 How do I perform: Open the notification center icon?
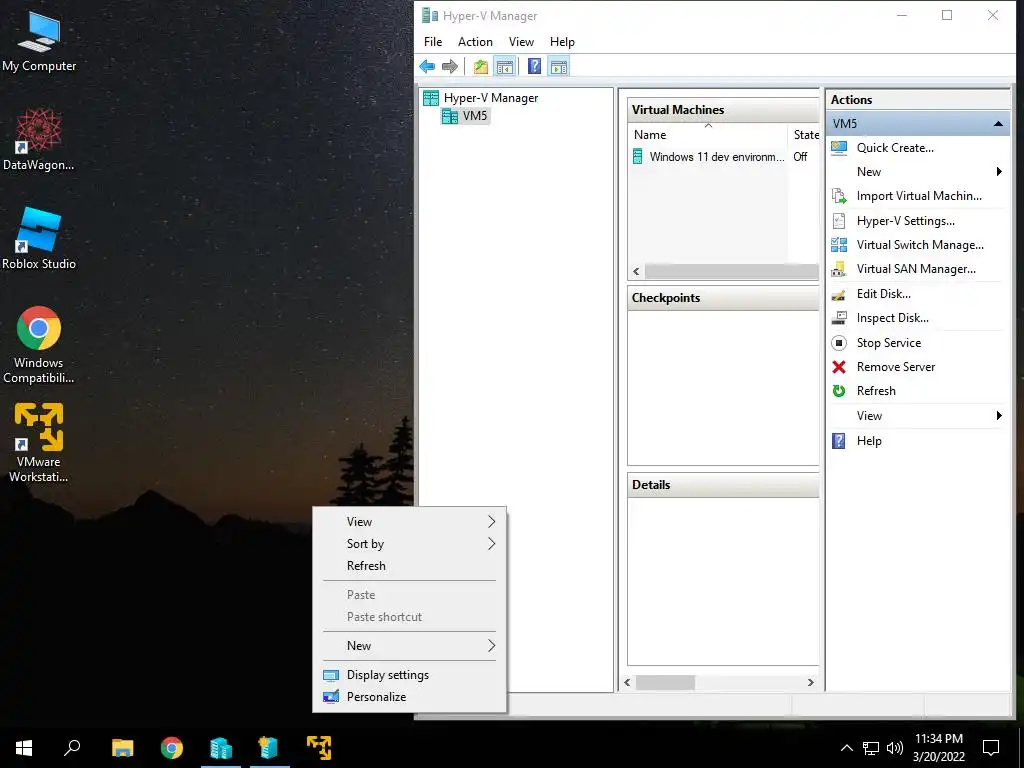pyautogui.click(x=991, y=748)
